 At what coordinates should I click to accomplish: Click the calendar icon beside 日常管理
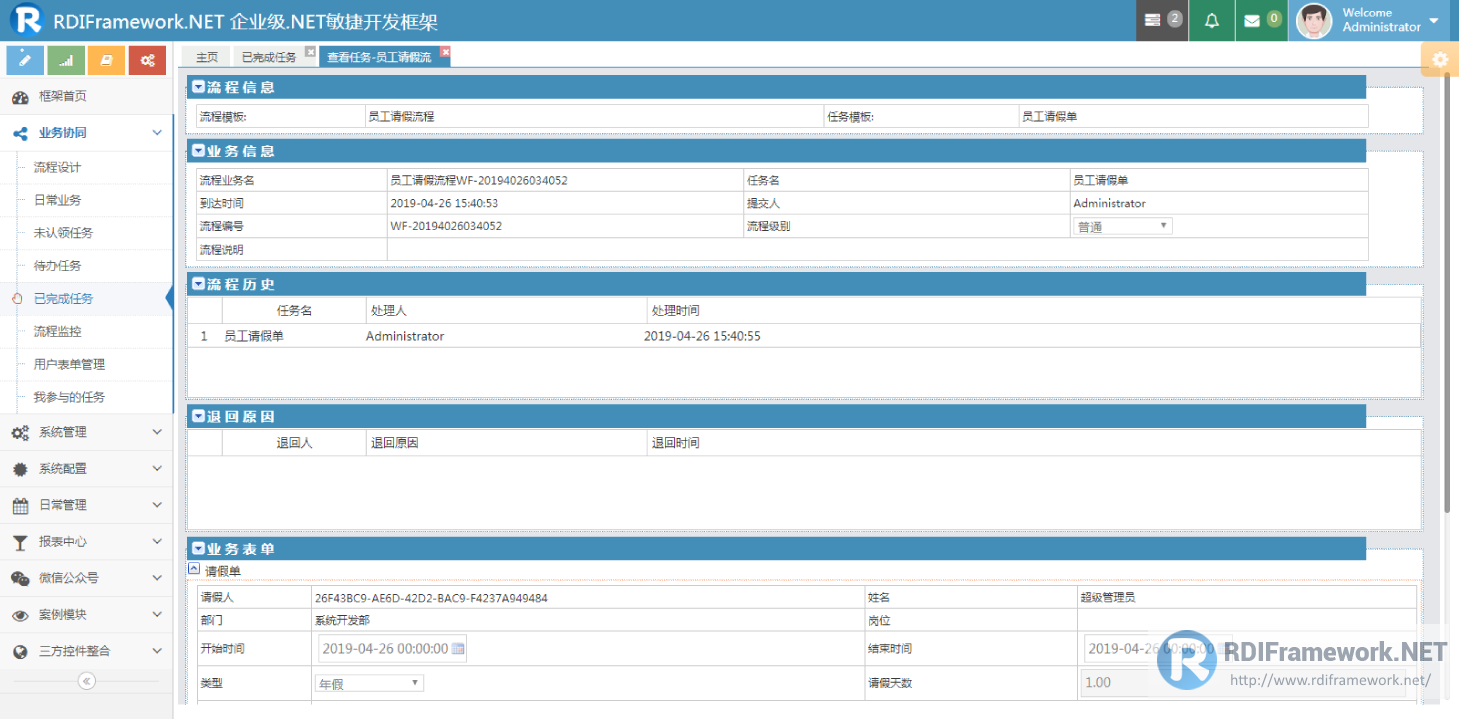coord(20,505)
